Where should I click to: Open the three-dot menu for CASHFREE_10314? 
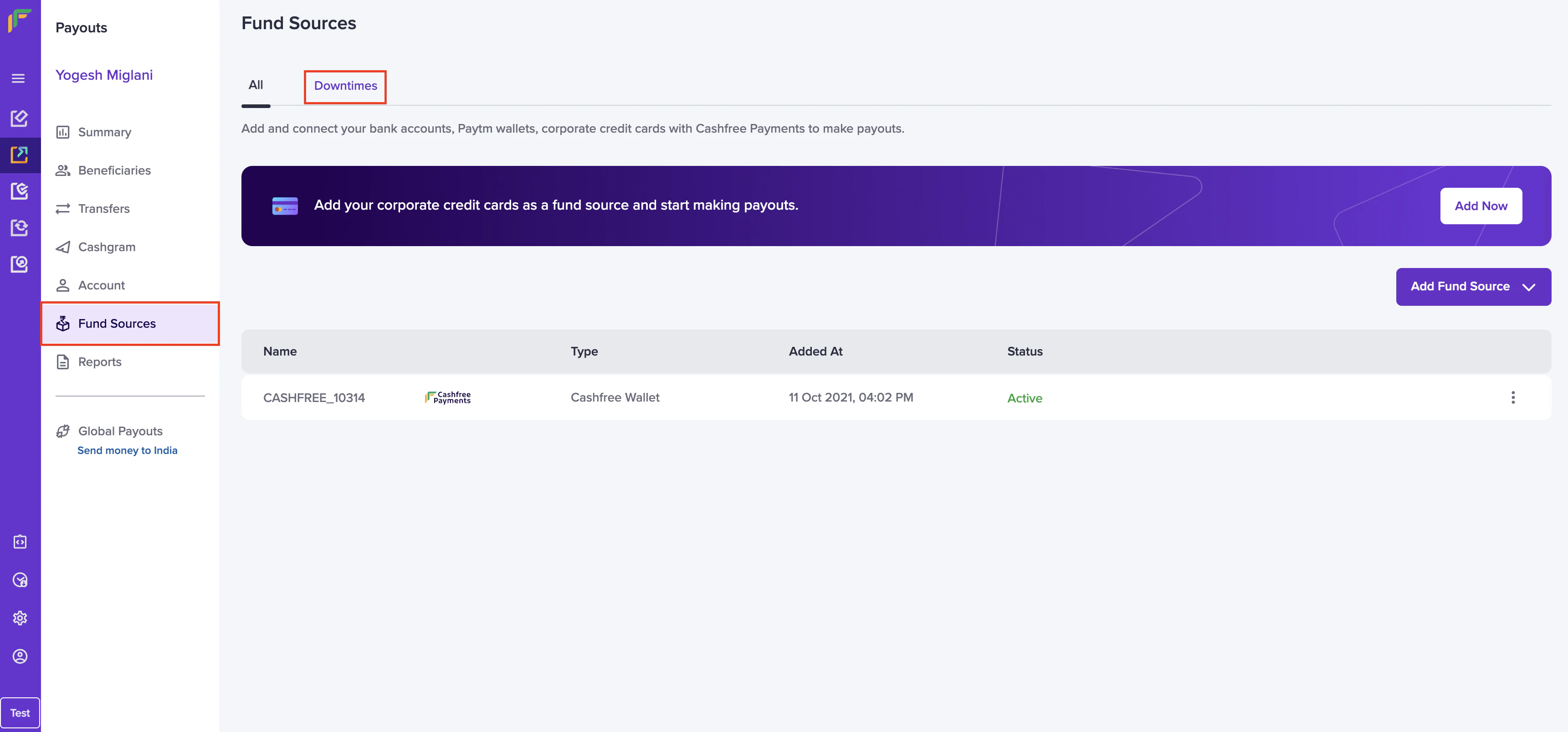pos(1512,397)
